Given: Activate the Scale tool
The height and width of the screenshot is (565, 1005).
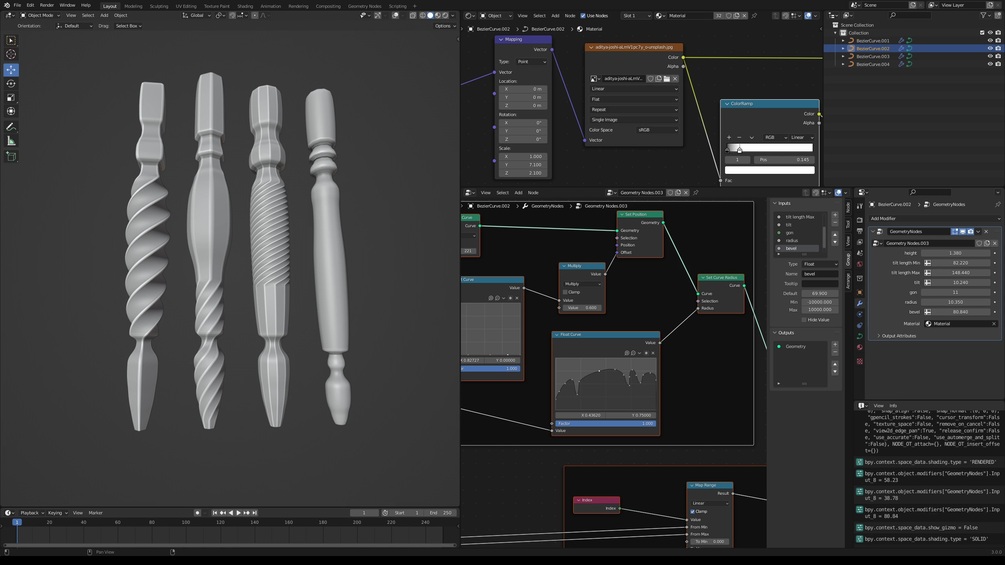Looking at the screenshot, I should [11, 97].
